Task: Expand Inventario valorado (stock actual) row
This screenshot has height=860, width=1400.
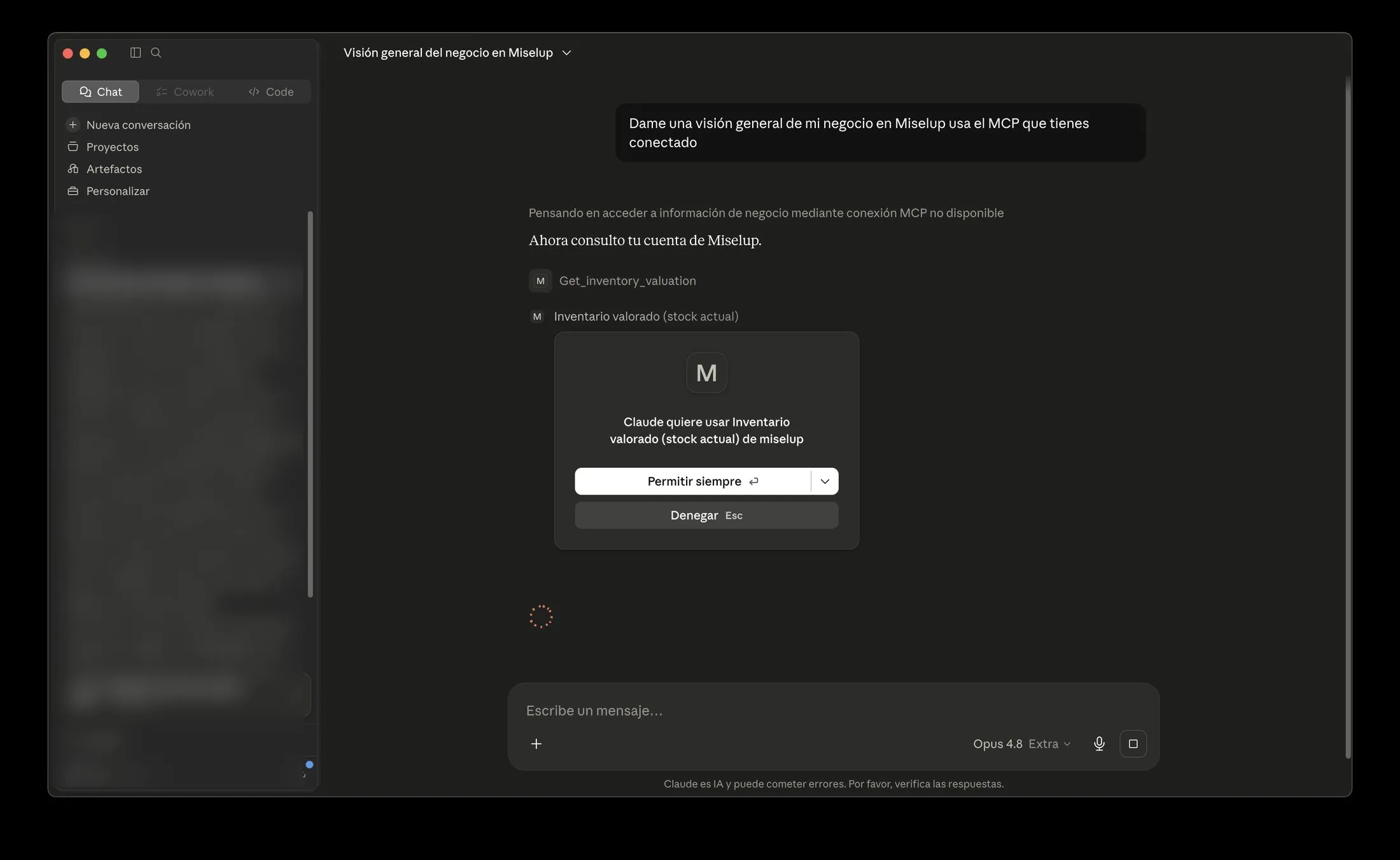Action: (646, 316)
